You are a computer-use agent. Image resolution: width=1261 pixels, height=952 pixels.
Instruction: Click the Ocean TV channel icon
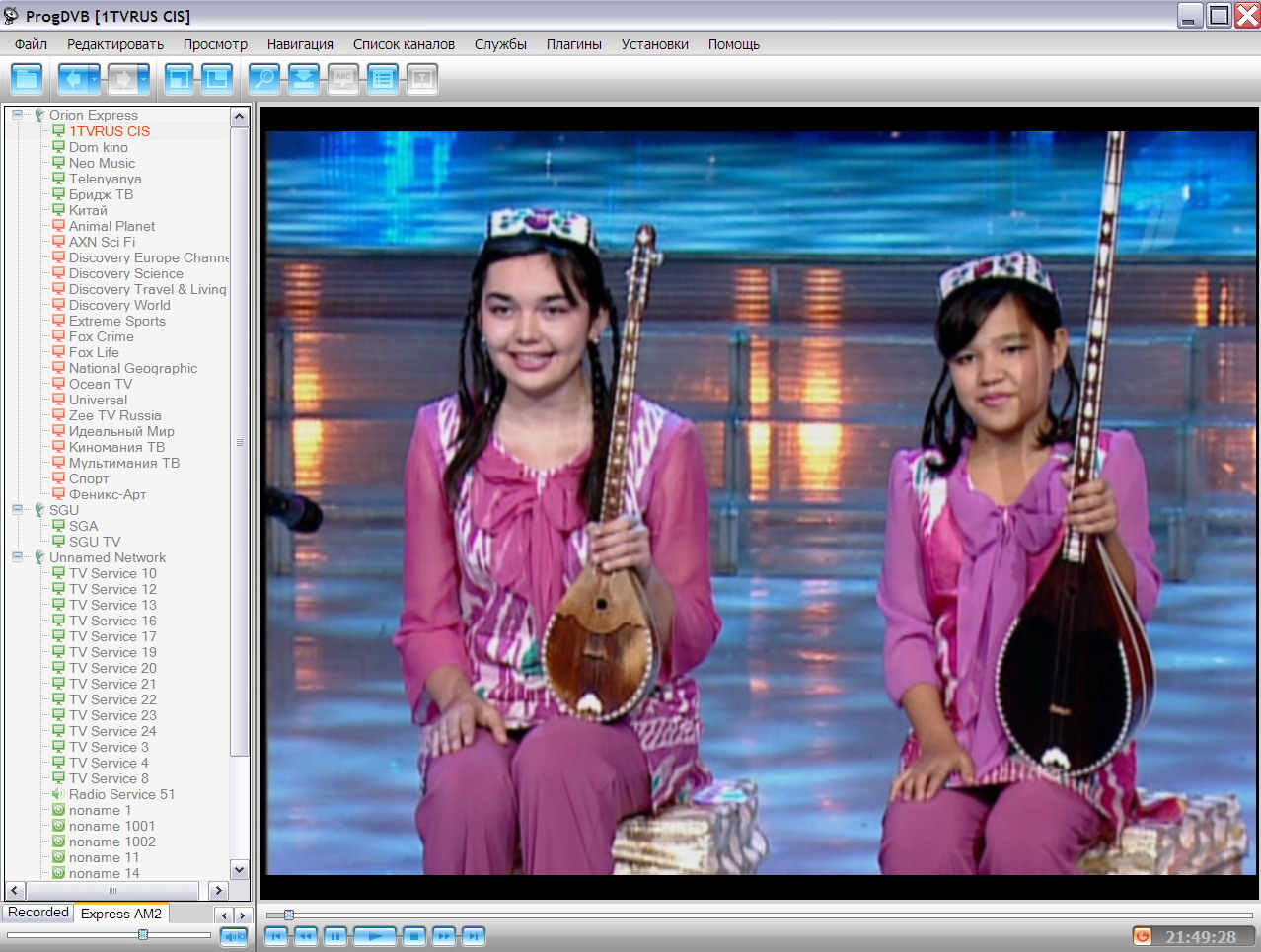point(58,384)
